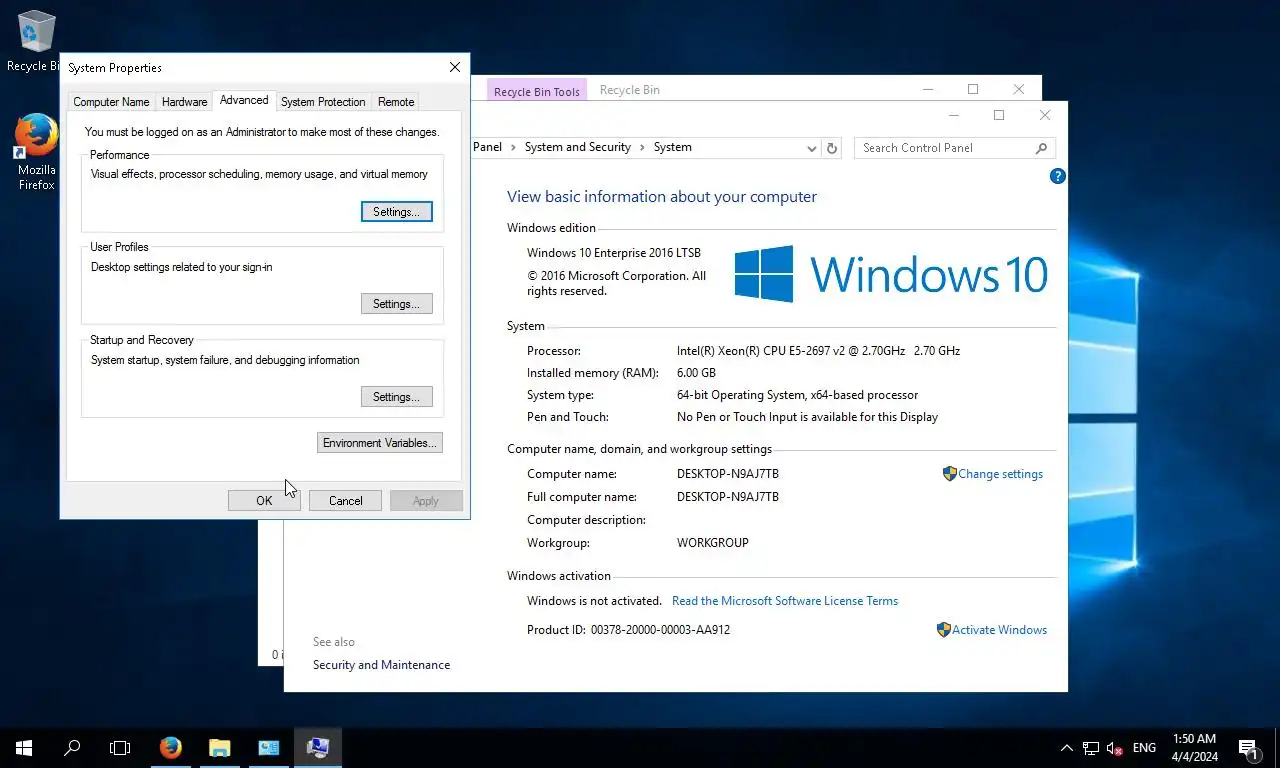Click the Panel breadcrumb item
Screen dimensions: 1280x768
[x=487, y=147]
